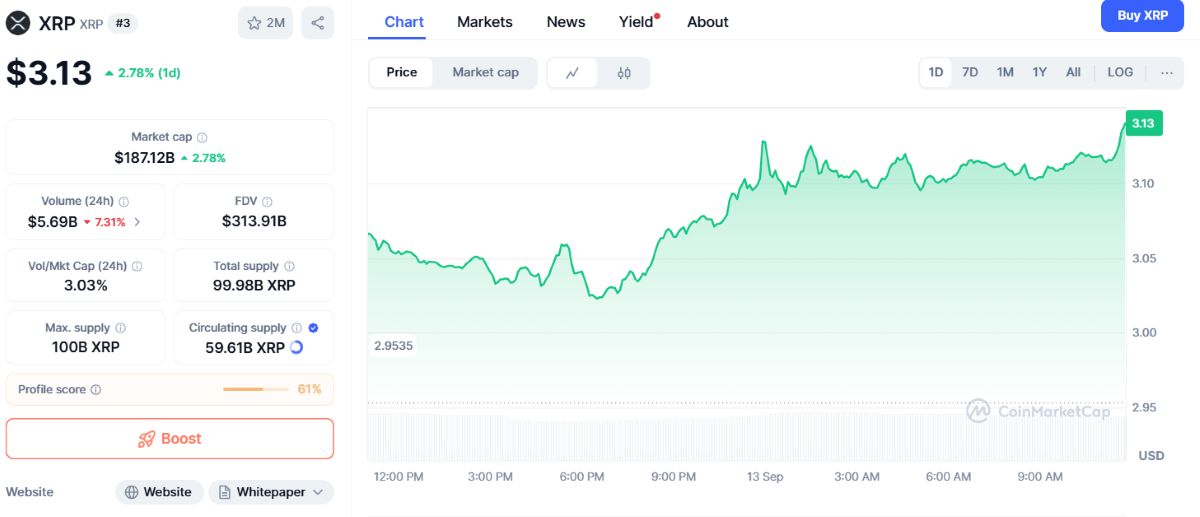This screenshot has height=517, width=1200.
Task: Set chart range to 7D
Action: click(970, 72)
